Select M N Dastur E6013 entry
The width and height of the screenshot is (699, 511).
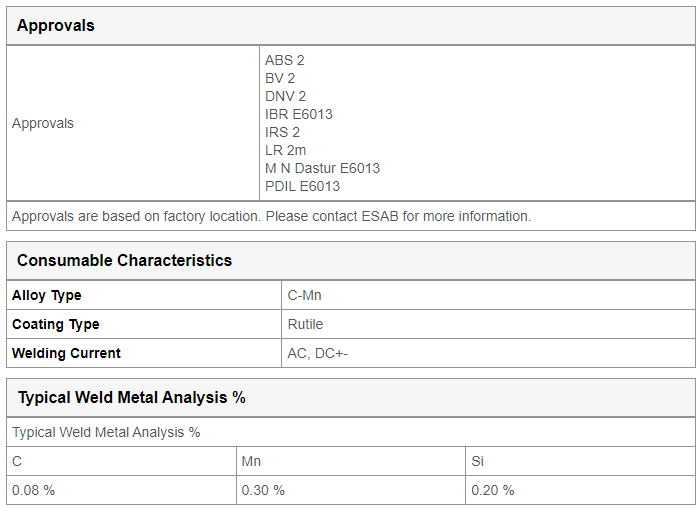tap(322, 168)
